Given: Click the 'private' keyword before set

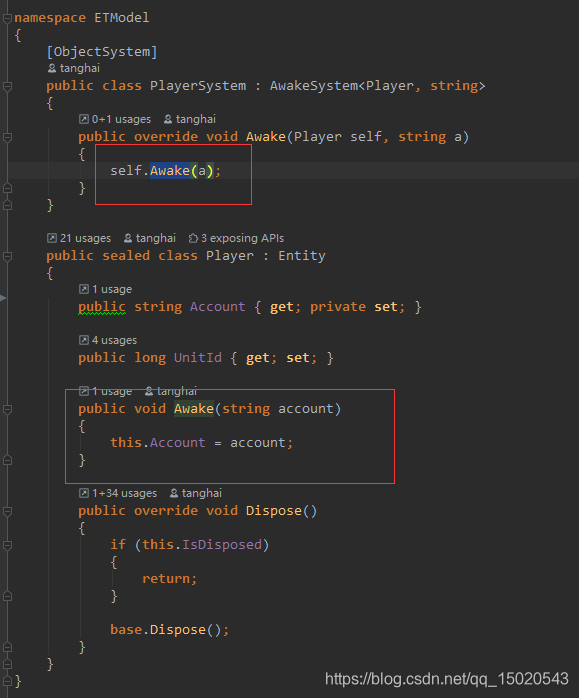Looking at the screenshot, I should point(338,307).
